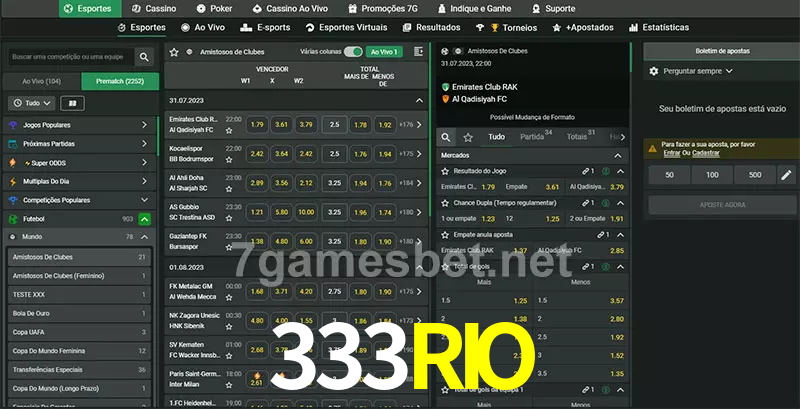Click the Multiplas Do Dia lightning icon
The image size is (800, 409).
[13, 182]
